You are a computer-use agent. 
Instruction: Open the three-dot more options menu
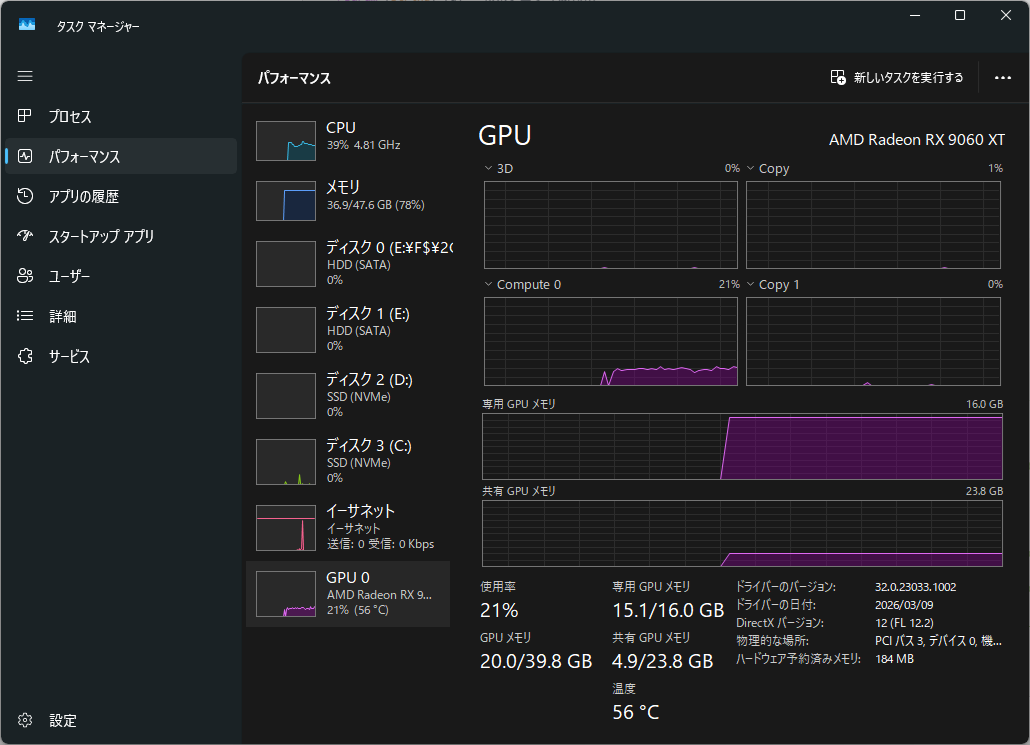pos(1002,78)
